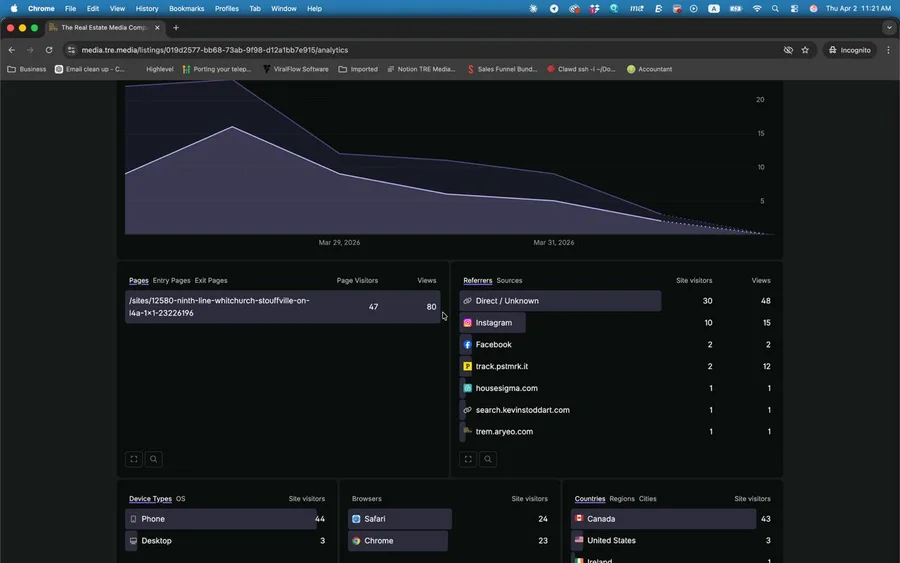Click the United States country row
The width and height of the screenshot is (900, 563).
(672, 541)
